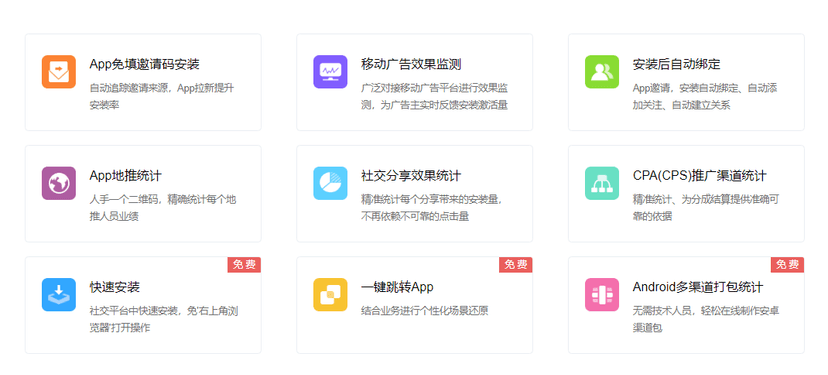The width and height of the screenshot is (828, 375).
Task: Open the Android多渠道打包统计 title
Action: [x=698, y=287]
